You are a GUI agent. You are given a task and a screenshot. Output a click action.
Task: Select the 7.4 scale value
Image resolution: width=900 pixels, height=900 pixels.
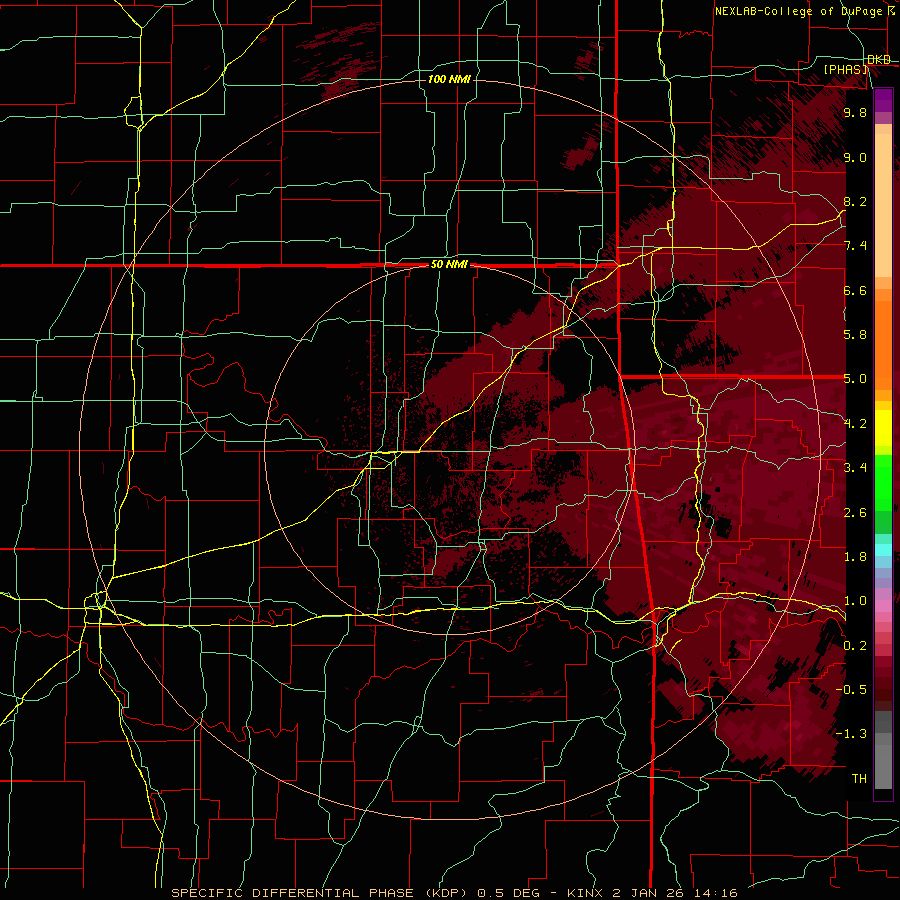point(855,246)
